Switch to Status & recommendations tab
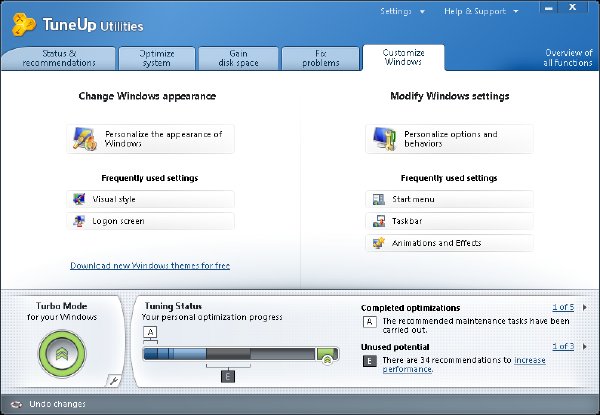The image size is (600, 415). coord(59,59)
